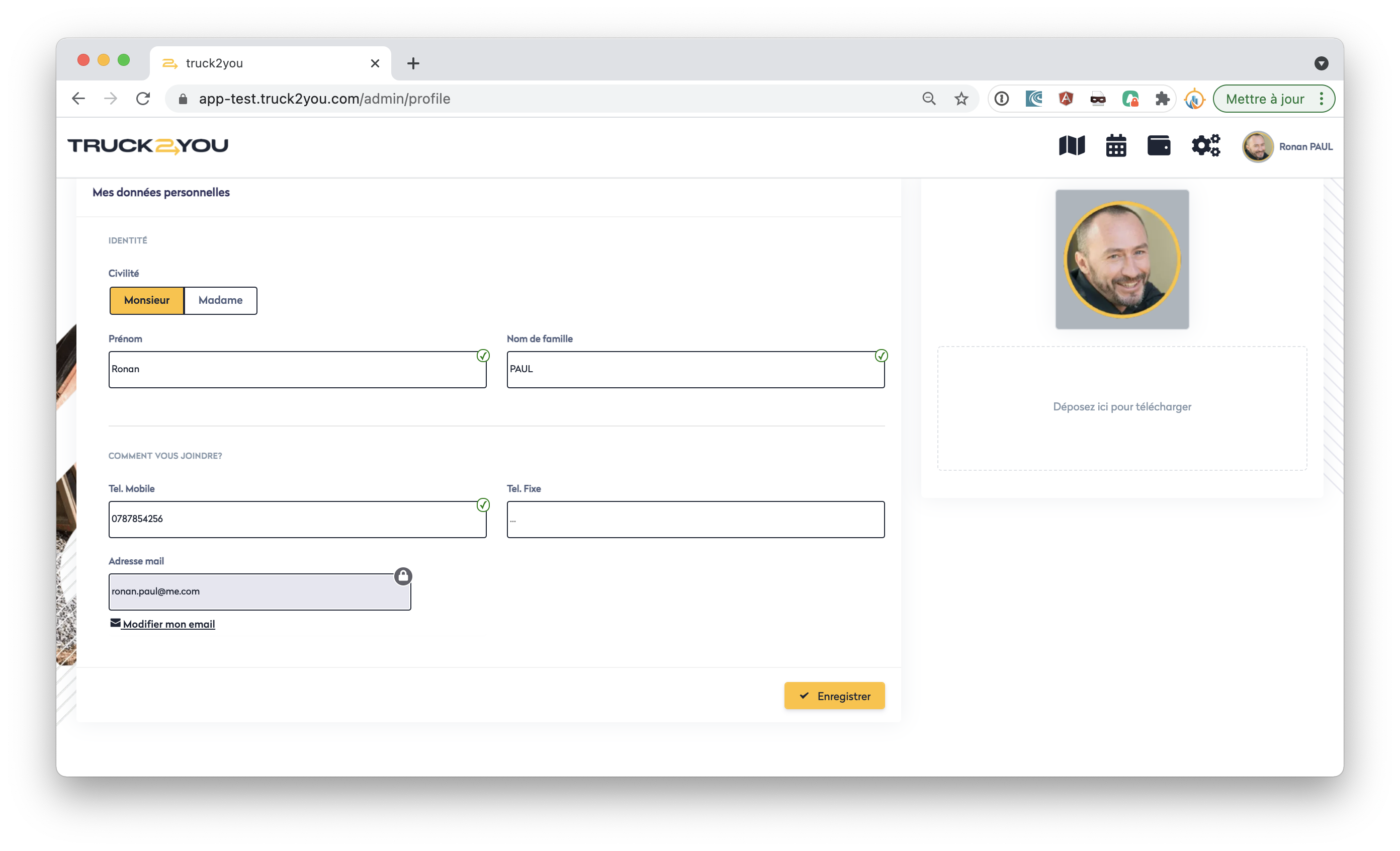Open the Chrome three-dot menu
This screenshot has height=851, width=1400.
click(x=1322, y=99)
